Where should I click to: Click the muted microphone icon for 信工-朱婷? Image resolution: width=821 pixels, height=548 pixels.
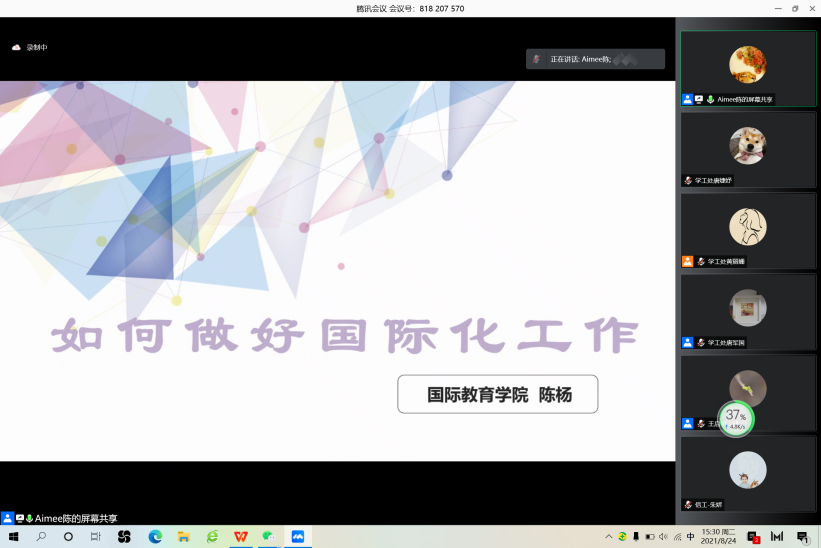coord(688,505)
